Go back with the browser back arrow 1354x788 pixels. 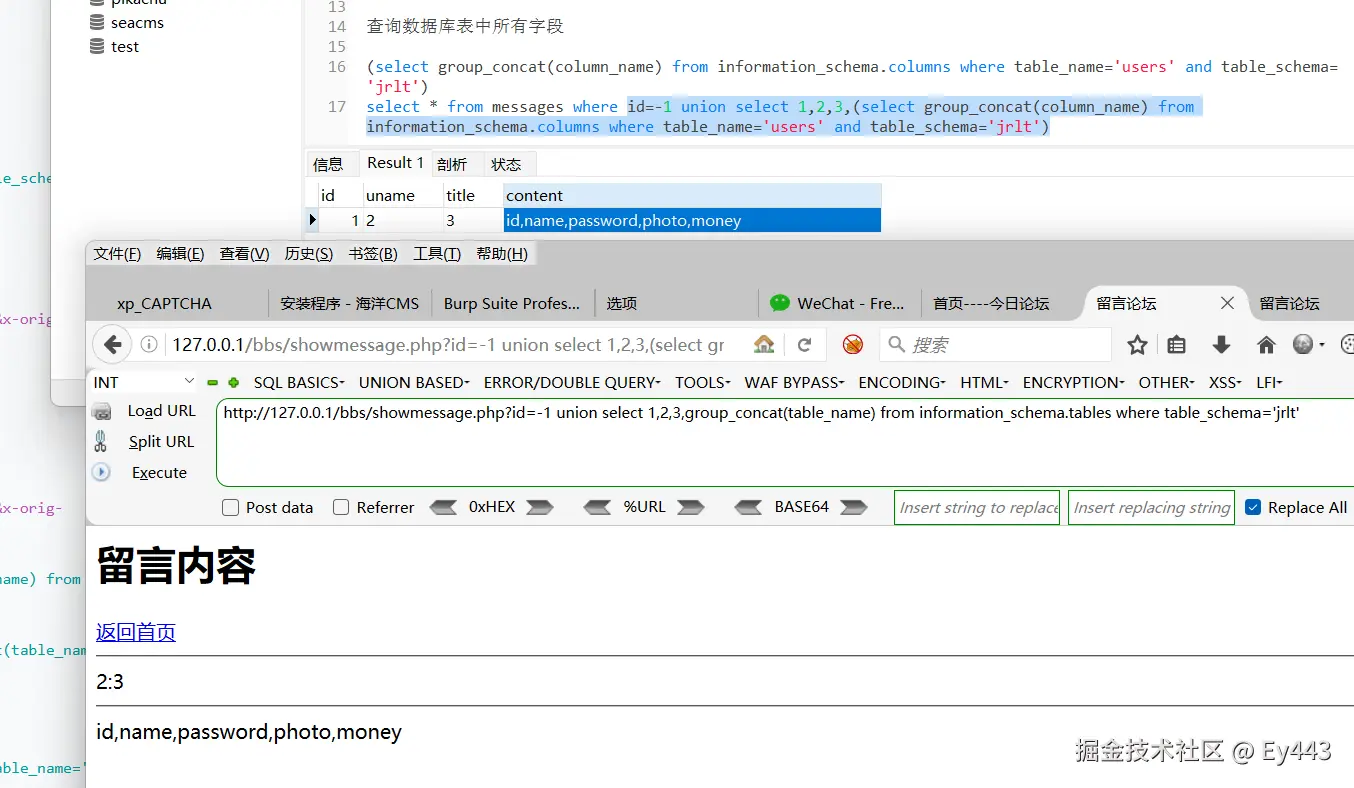(113, 345)
